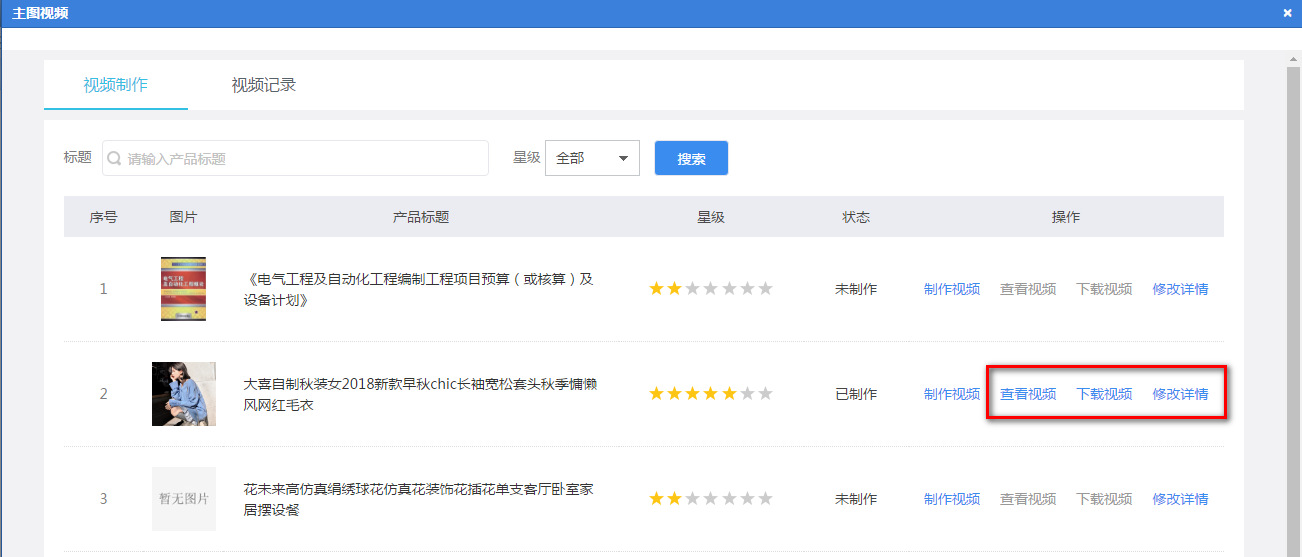Open 修改详情 for the electrical engineering book
This screenshot has width=1302, height=557.
coord(1180,289)
